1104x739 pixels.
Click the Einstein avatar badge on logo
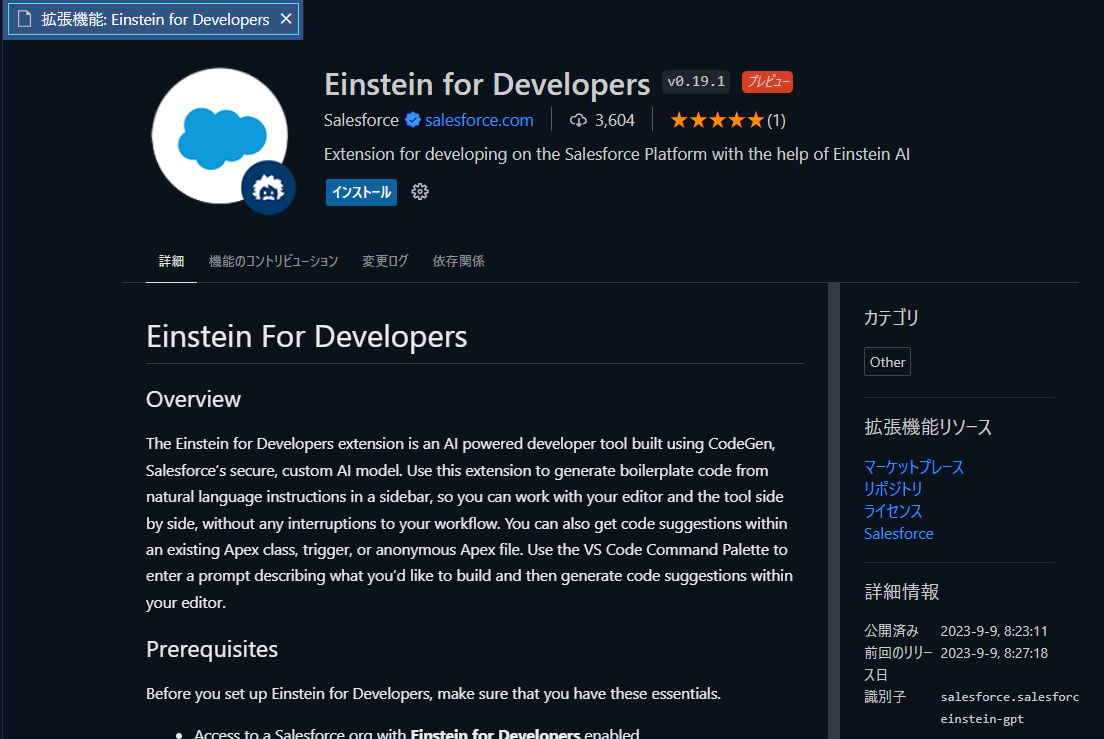[268, 188]
